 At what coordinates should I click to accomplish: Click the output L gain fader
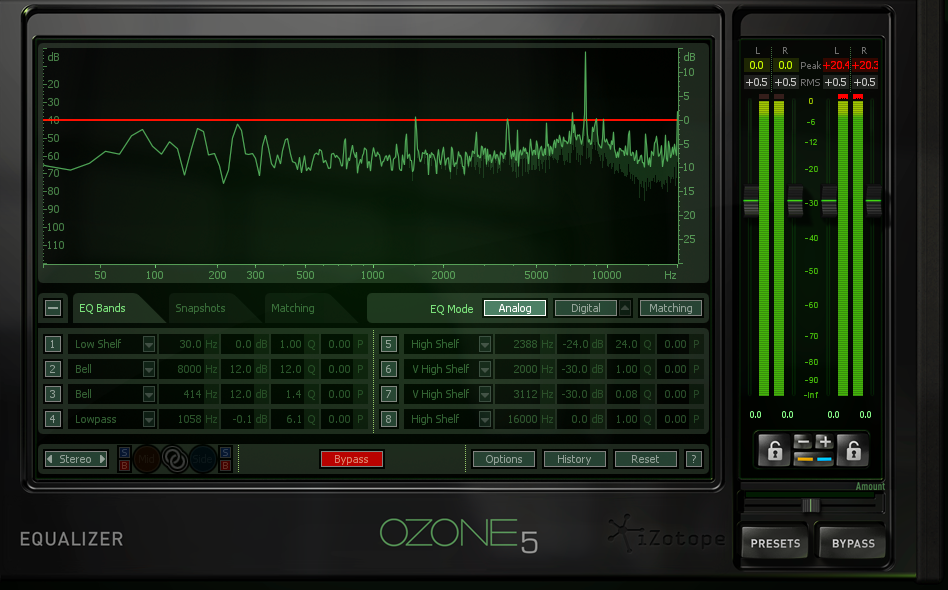[829, 201]
